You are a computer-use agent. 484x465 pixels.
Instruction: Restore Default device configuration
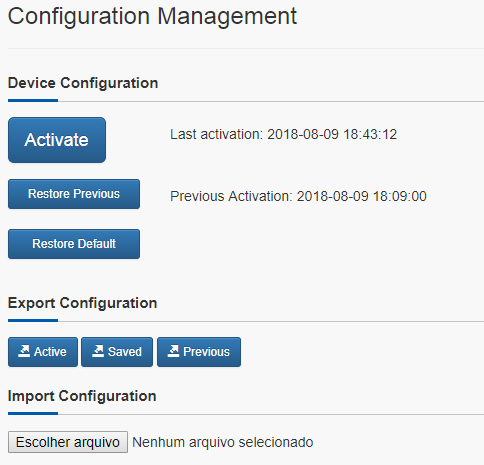point(74,244)
